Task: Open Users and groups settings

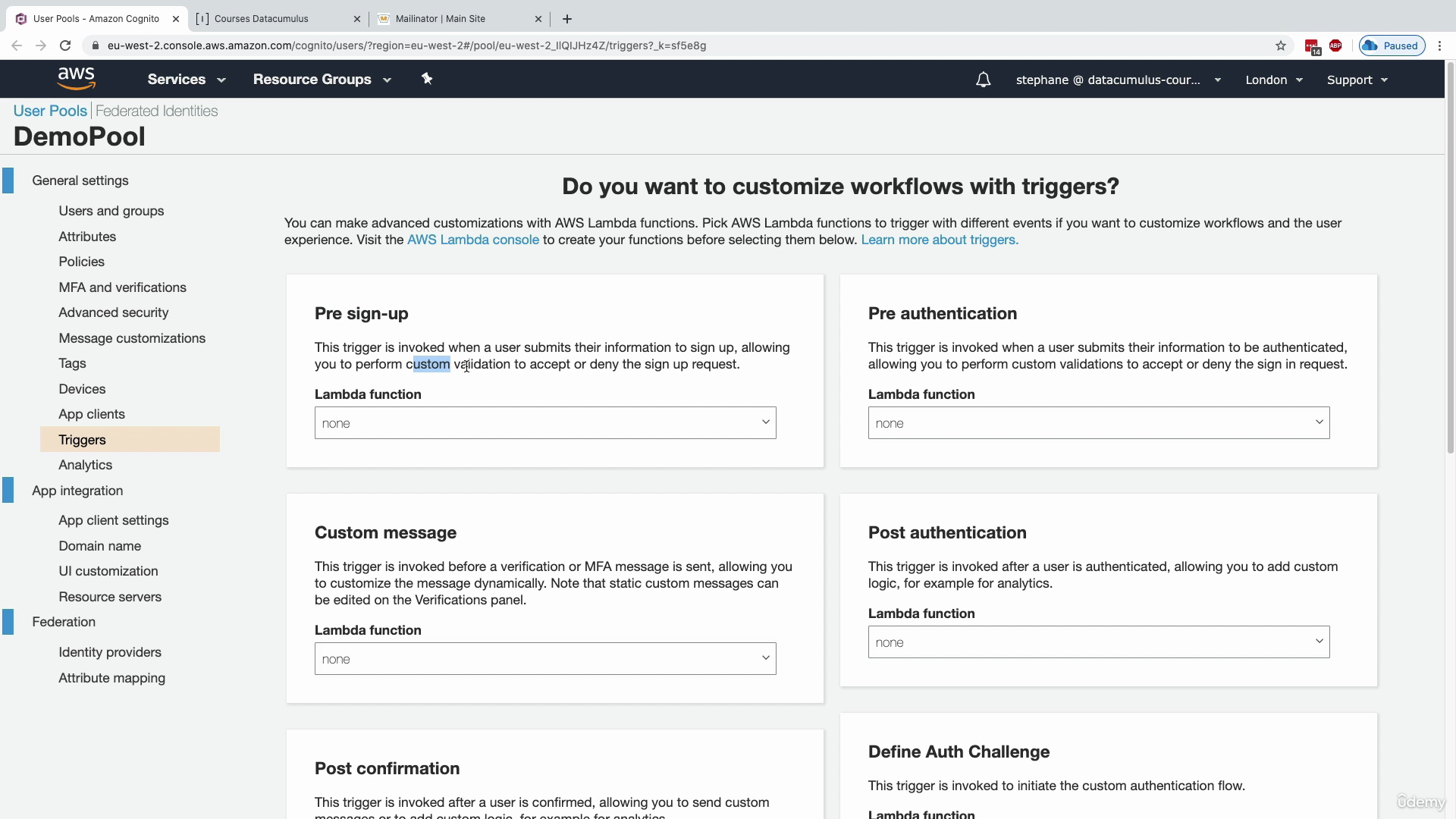Action: (111, 211)
